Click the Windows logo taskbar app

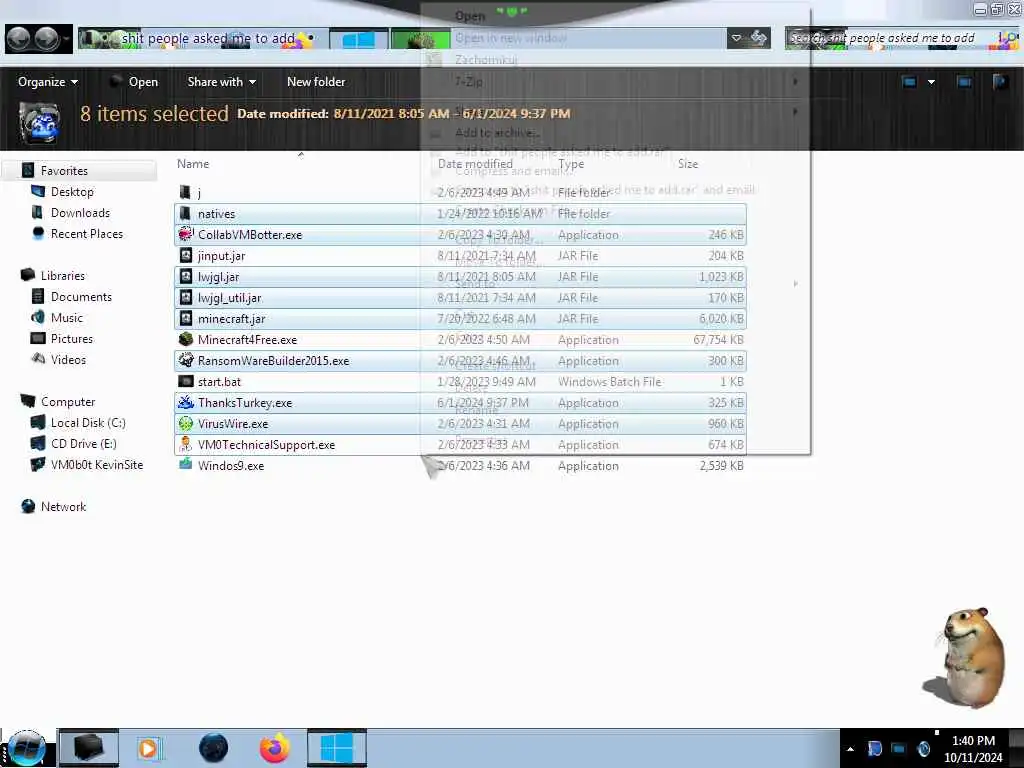(337, 748)
